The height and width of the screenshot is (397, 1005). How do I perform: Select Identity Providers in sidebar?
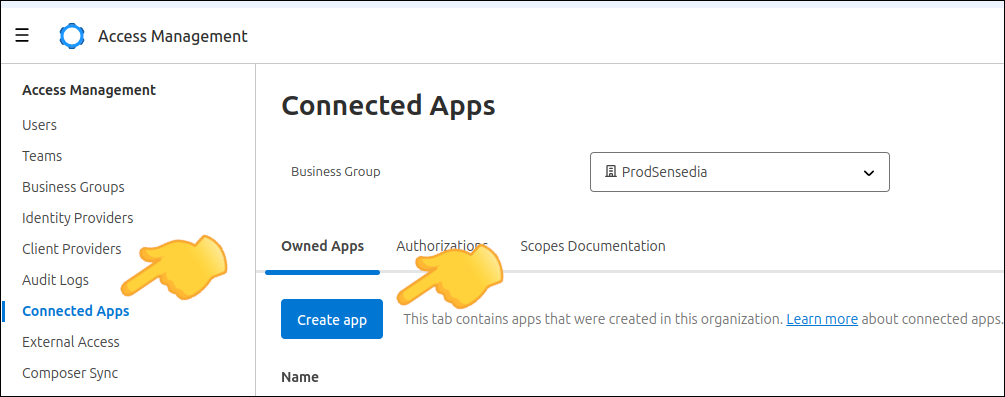click(x=78, y=218)
